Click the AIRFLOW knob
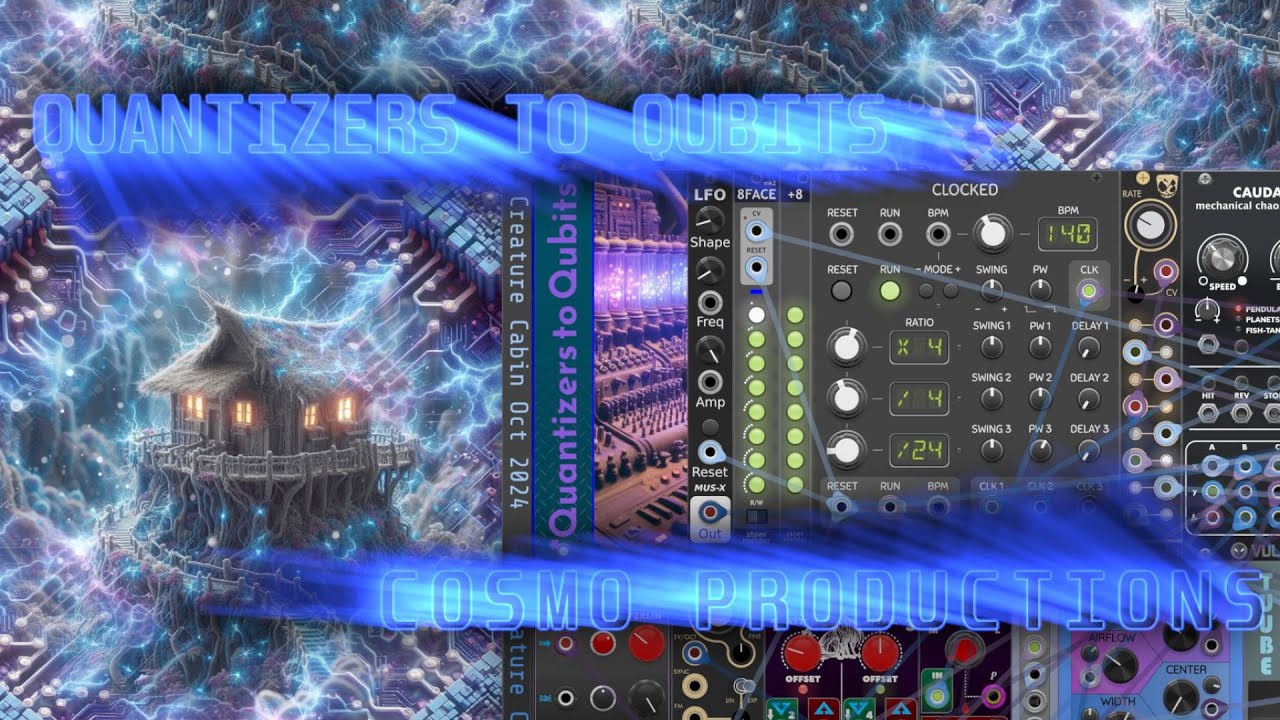The height and width of the screenshot is (720, 1280). tap(1120, 665)
